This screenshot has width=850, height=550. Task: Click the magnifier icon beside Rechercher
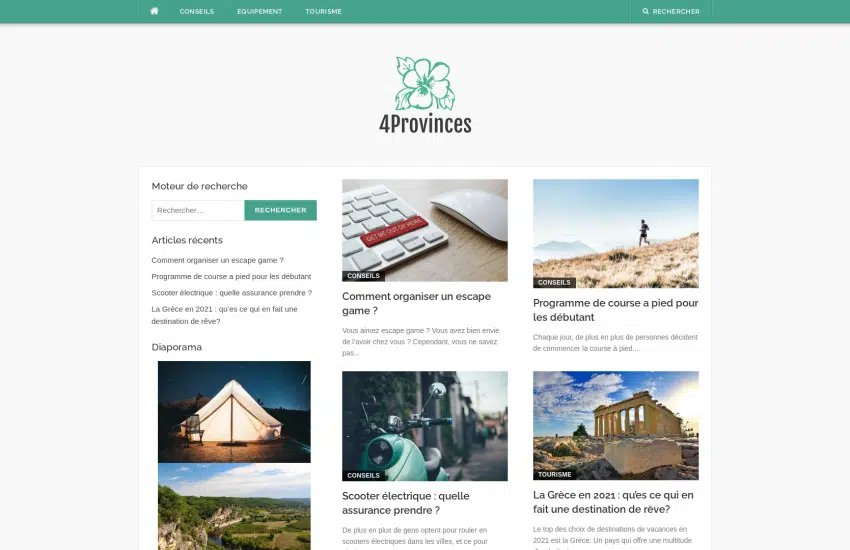click(646, 11)
